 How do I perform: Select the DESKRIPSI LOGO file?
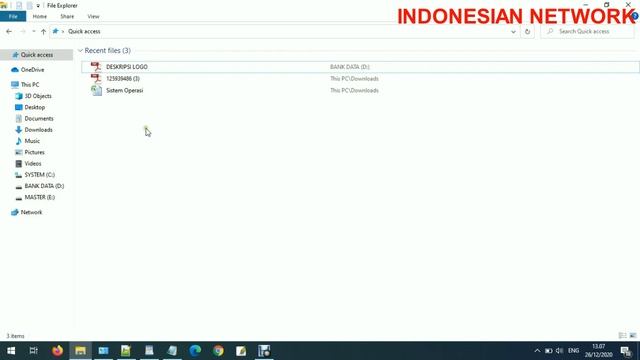coord(360,67)
